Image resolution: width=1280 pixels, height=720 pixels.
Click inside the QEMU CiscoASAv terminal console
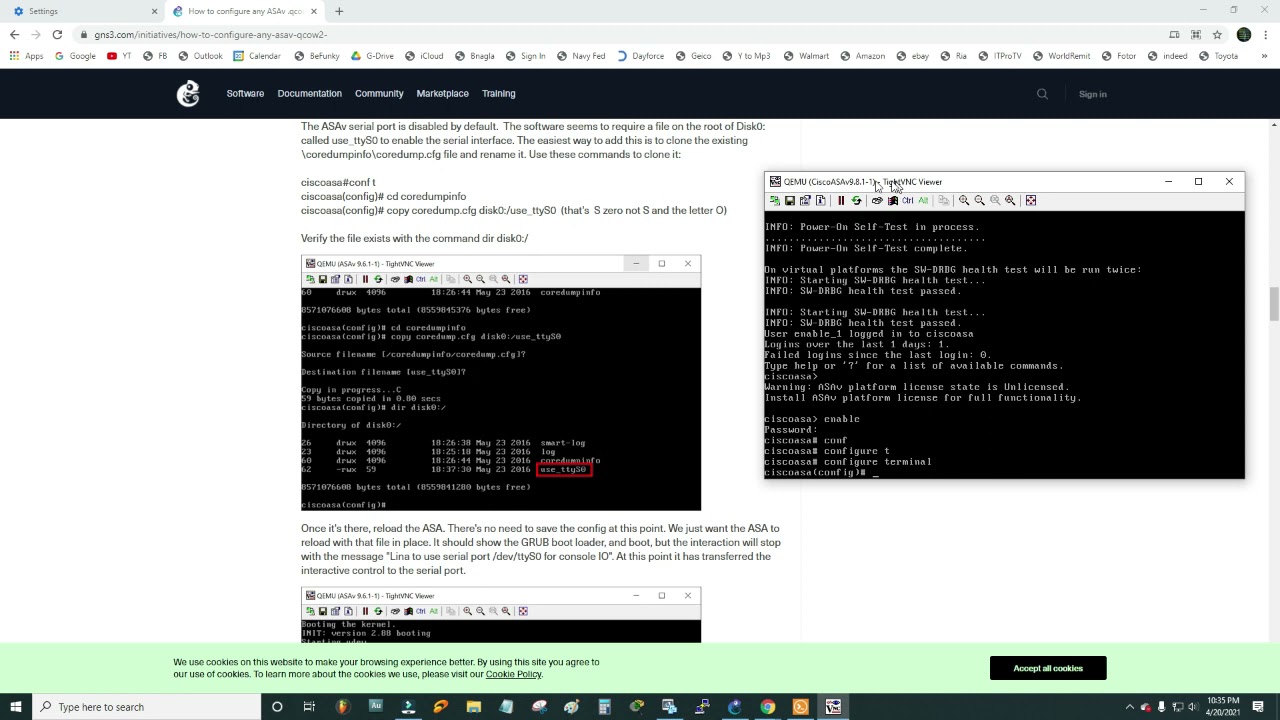(x=1004, y=345)
